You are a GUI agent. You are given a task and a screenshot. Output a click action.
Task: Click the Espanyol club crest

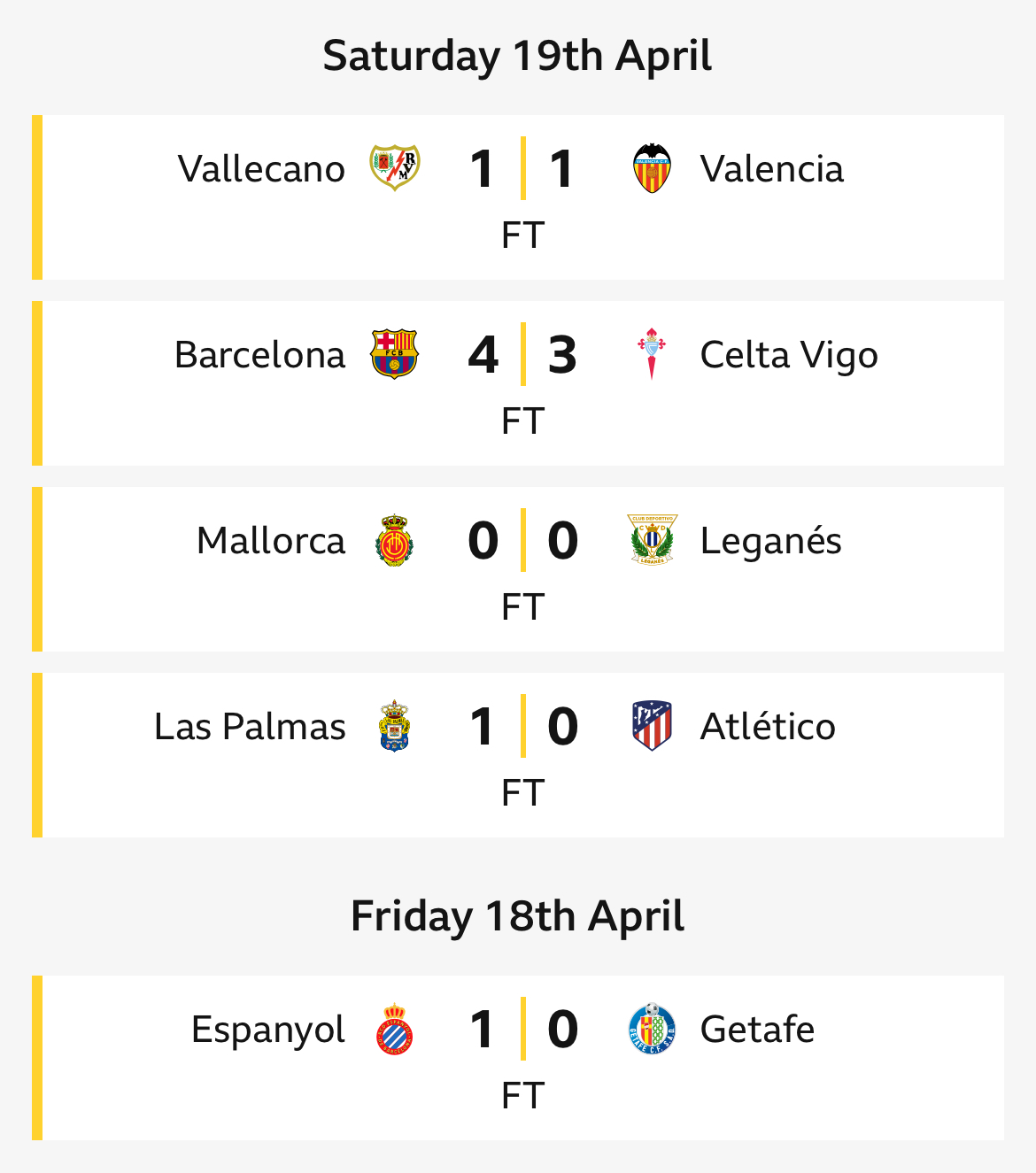pyautogui.click(x=394, y=1029)
